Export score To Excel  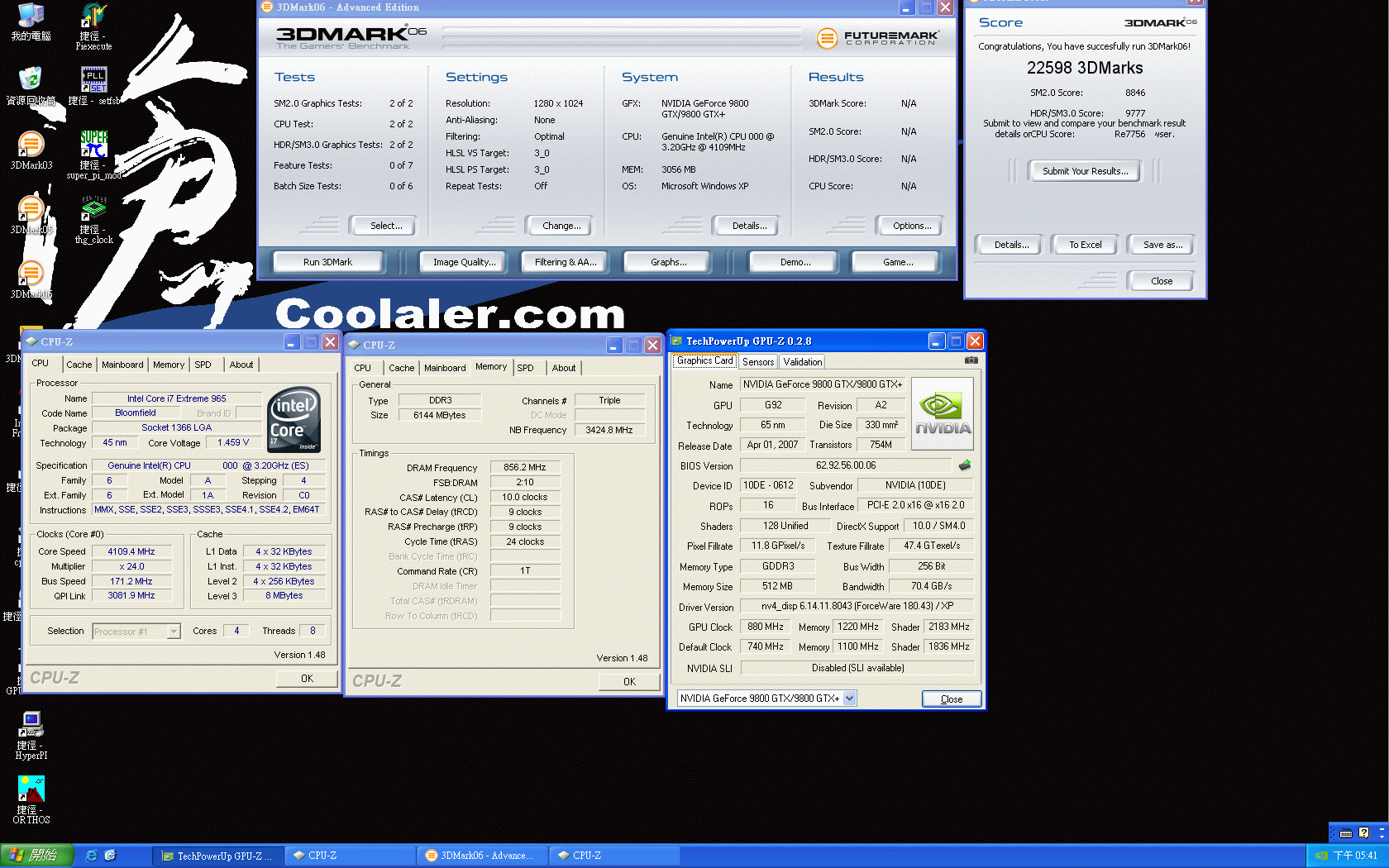click(x=1085, y=245)
